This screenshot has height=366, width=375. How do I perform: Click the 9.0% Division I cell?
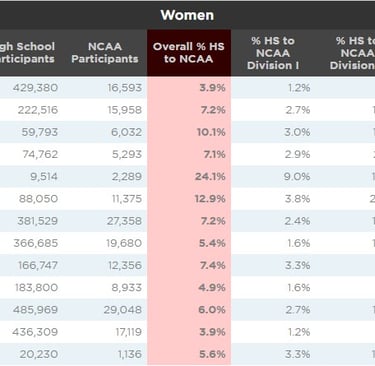[x=297, y=176]
